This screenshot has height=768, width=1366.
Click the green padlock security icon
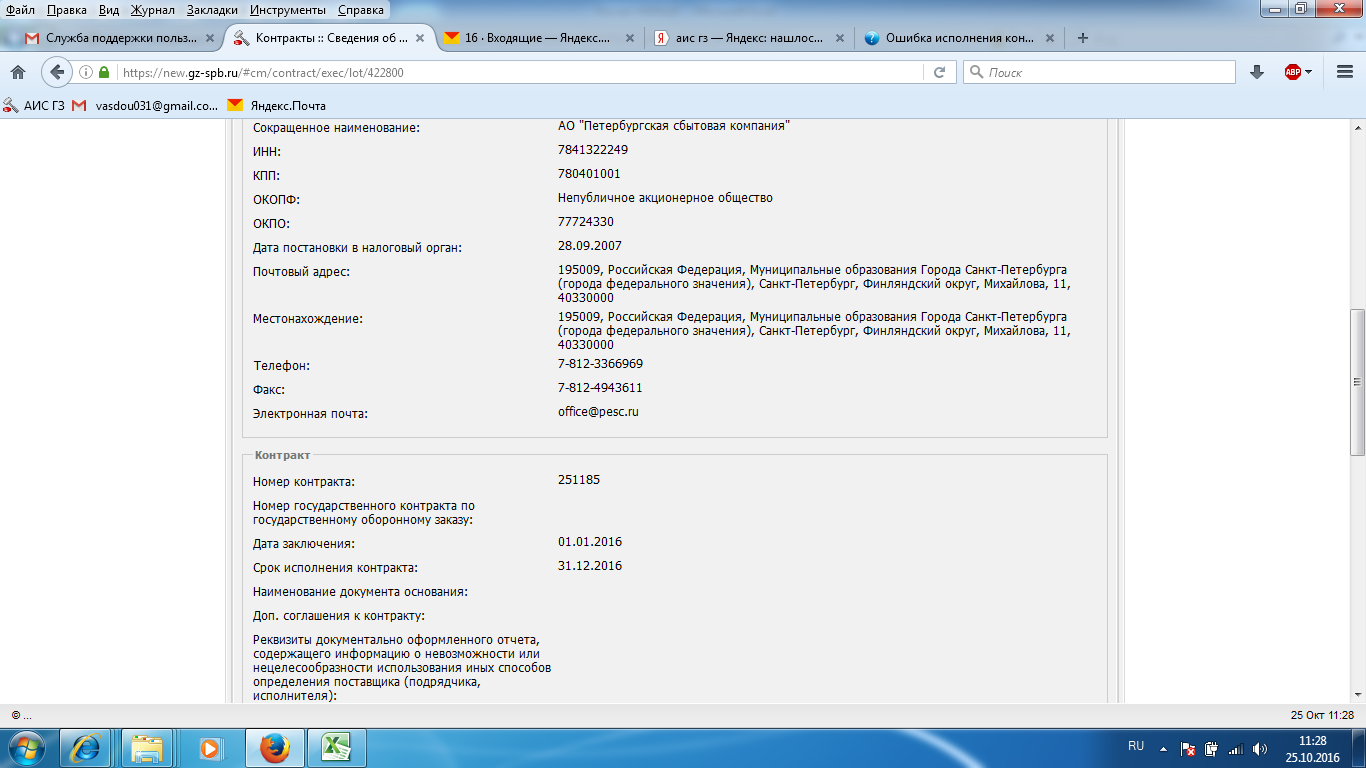(104, 72)
